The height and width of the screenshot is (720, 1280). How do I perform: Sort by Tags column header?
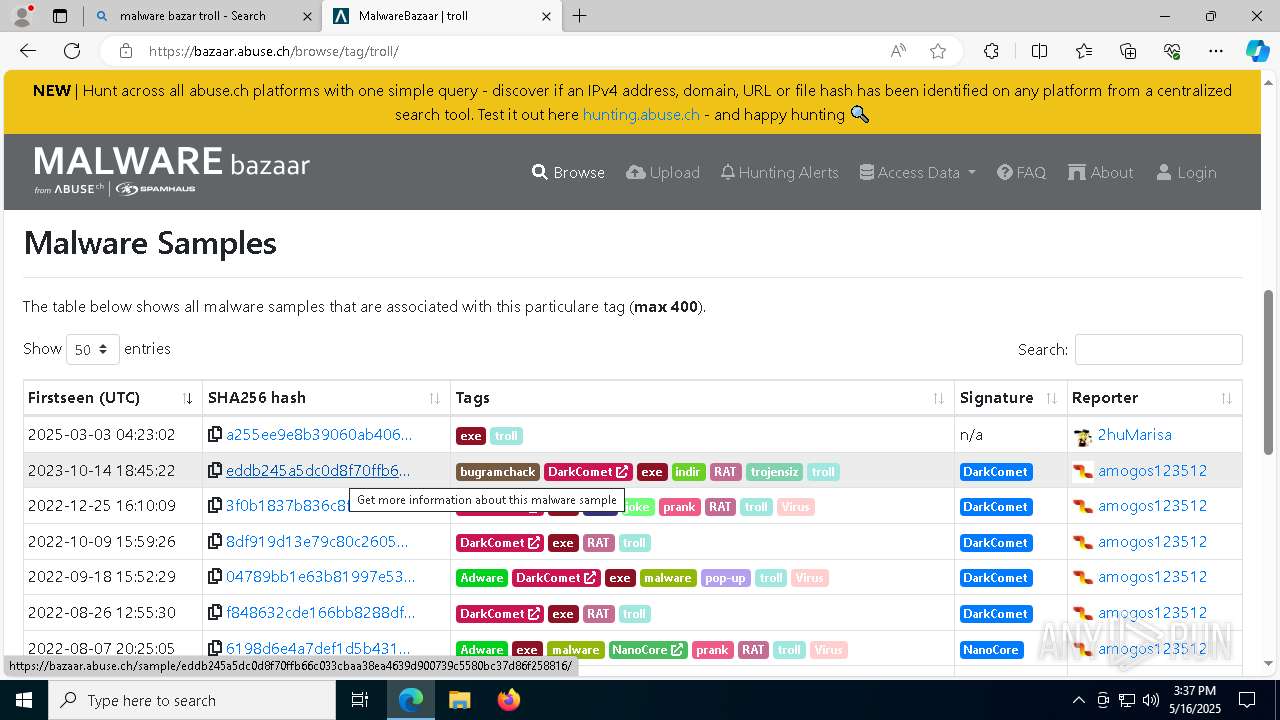[702, 398]
